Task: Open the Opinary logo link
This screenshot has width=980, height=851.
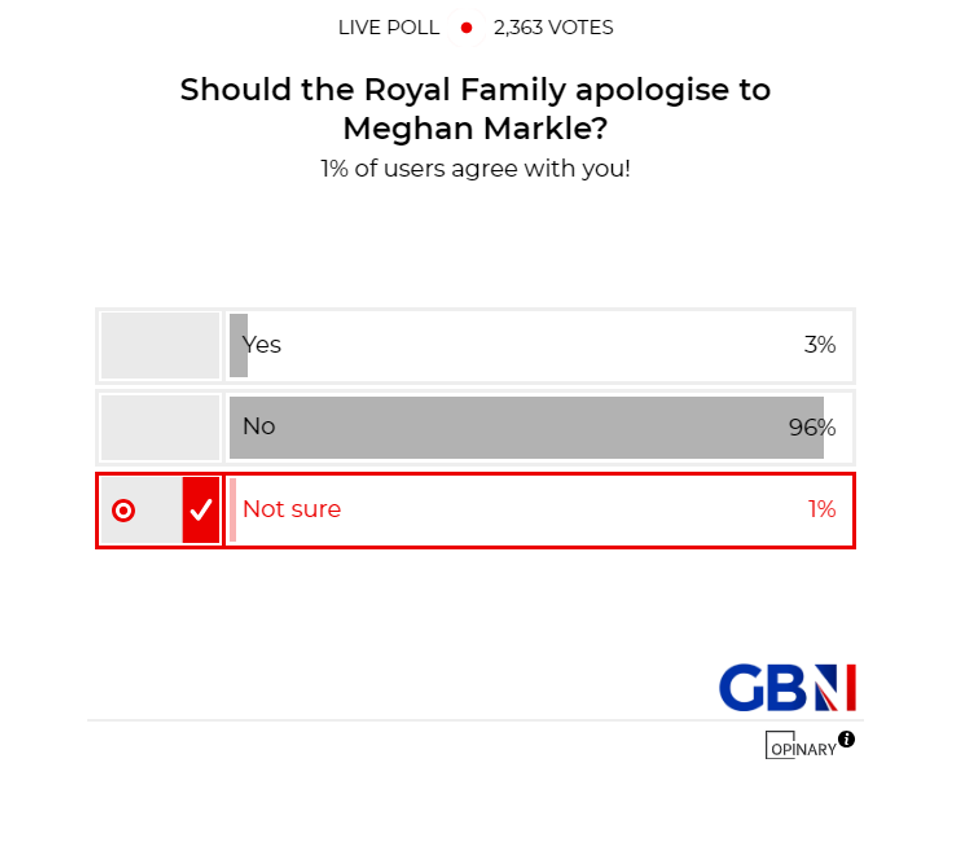Action: 801,746
